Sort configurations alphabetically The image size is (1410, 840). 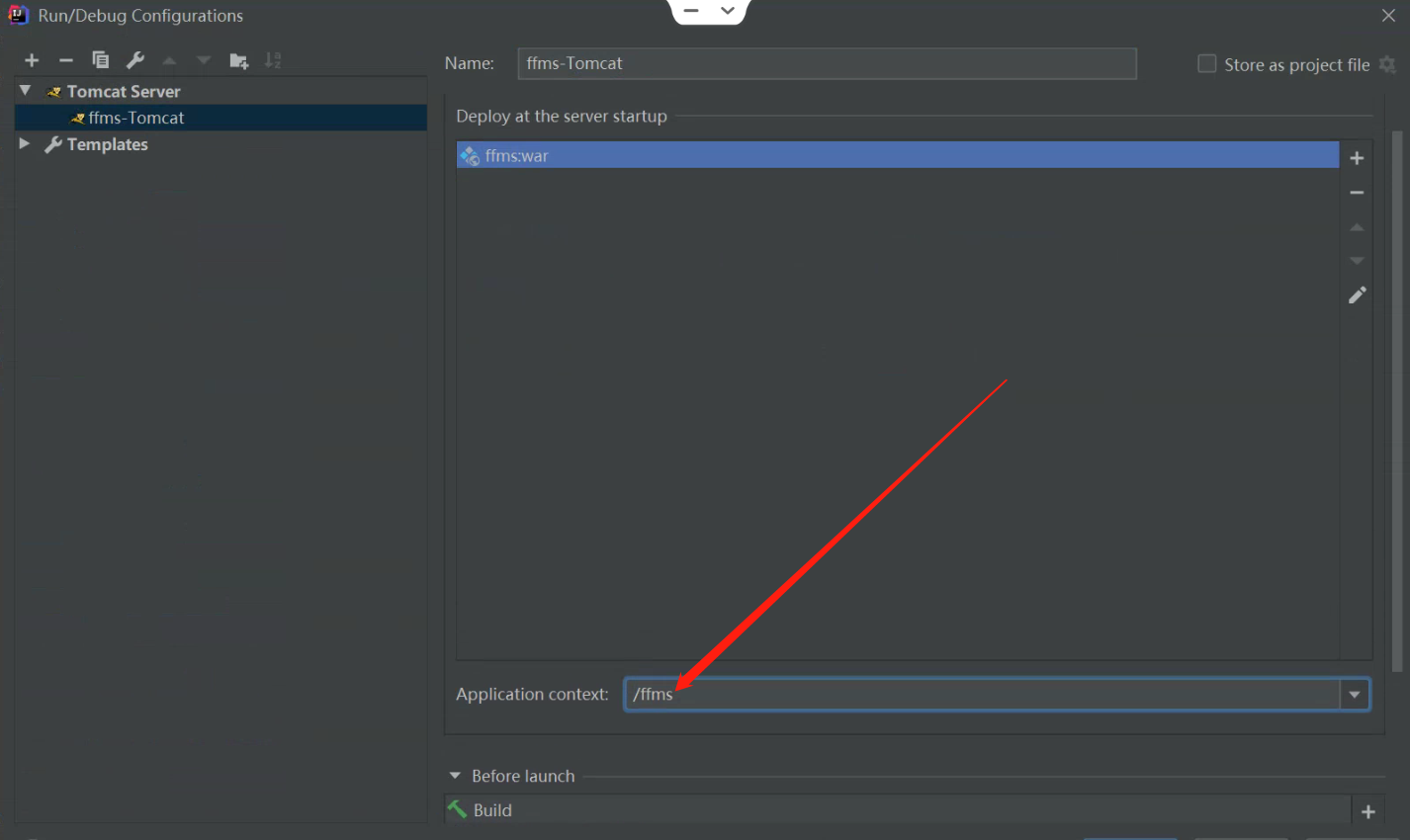click(273, 60)
